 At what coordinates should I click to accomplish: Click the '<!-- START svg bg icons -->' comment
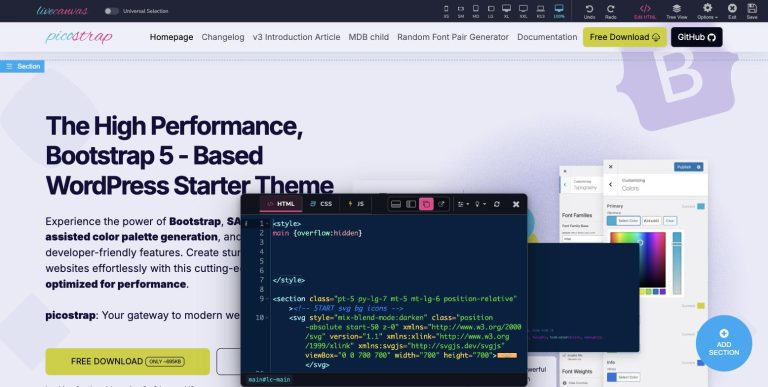click(348, 308)
